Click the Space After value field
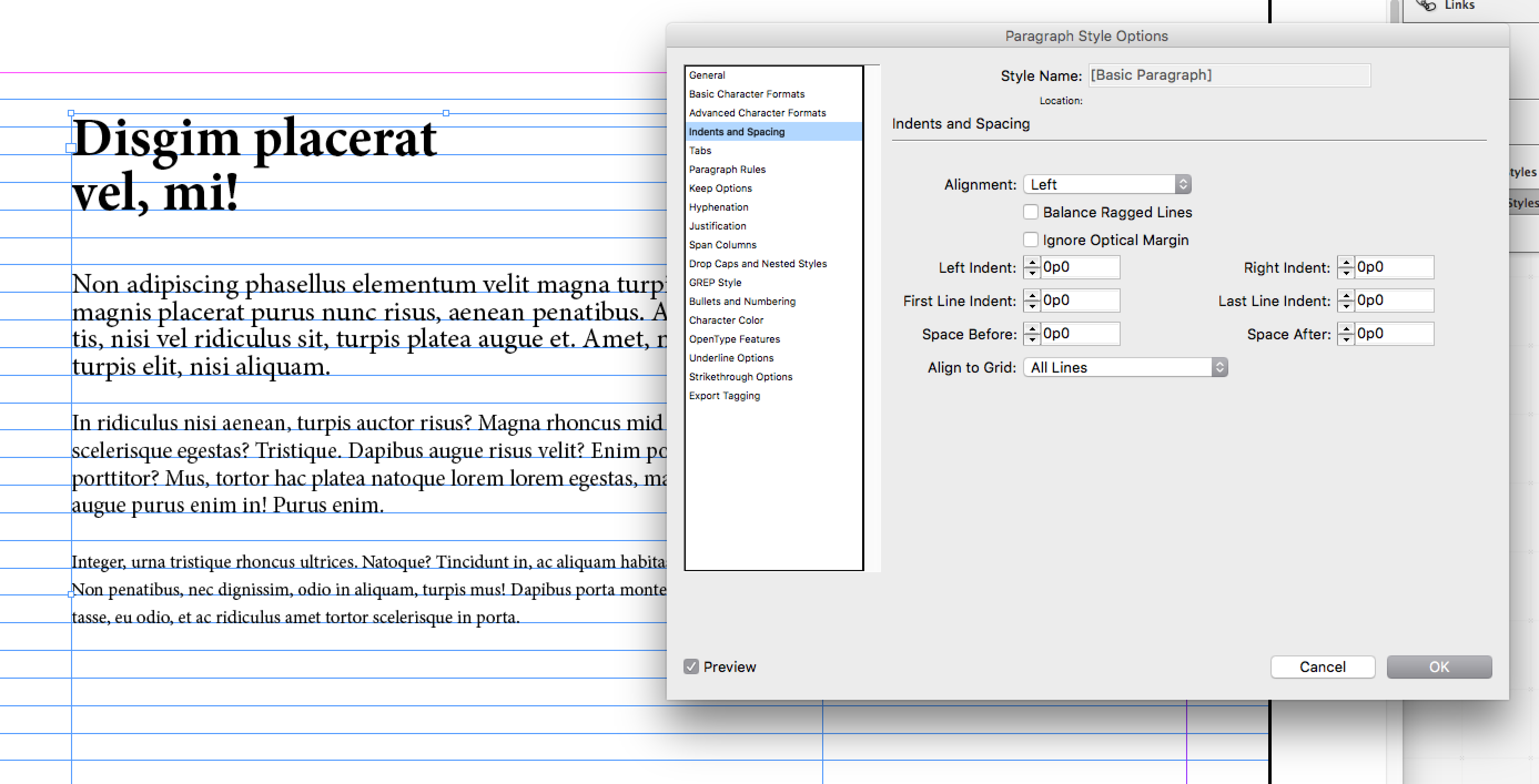Viewport: 1539px width, 784px height. click(1393, 334)
